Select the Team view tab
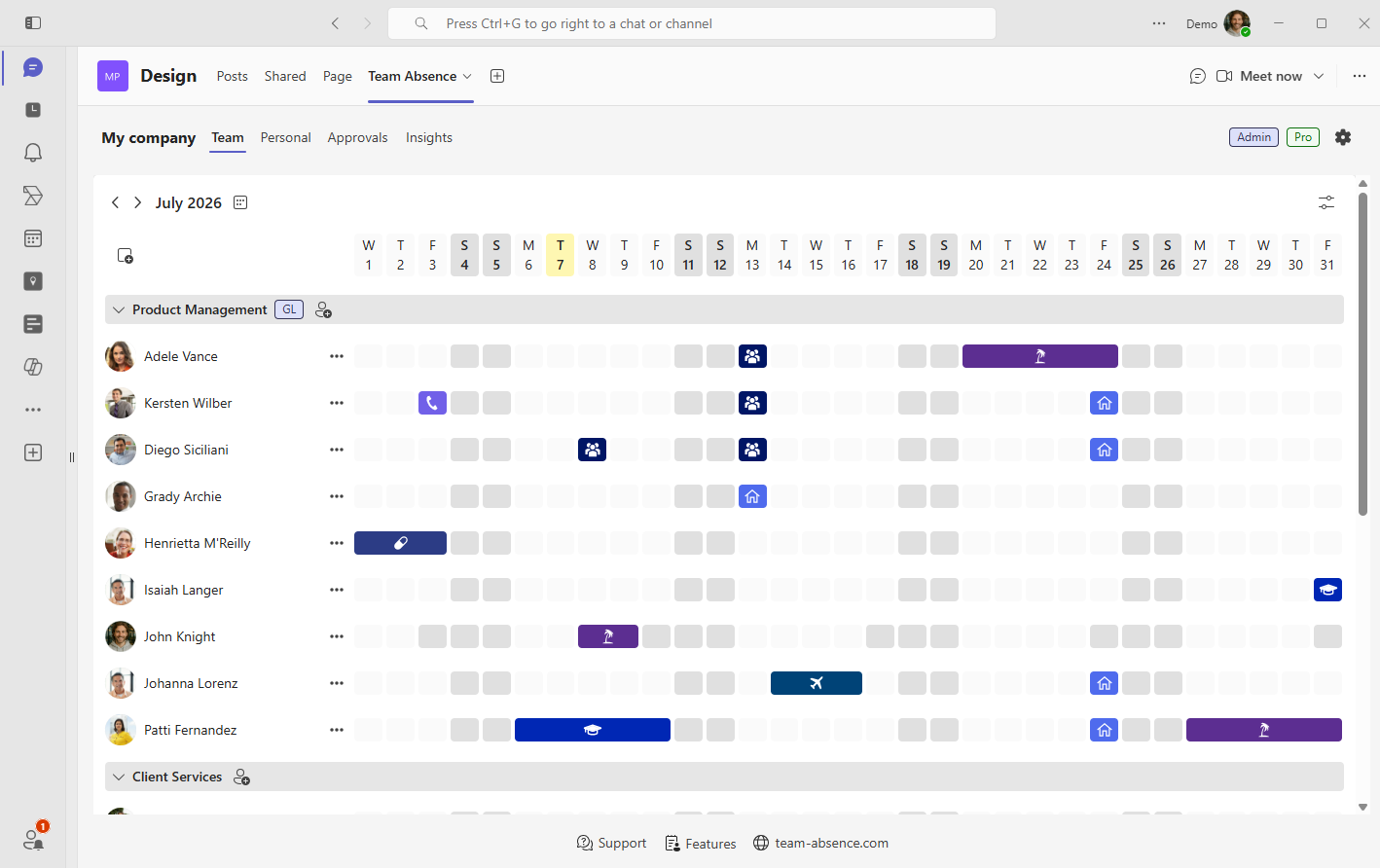This screenshot has height=868, width=1380. tap(228, 137)
